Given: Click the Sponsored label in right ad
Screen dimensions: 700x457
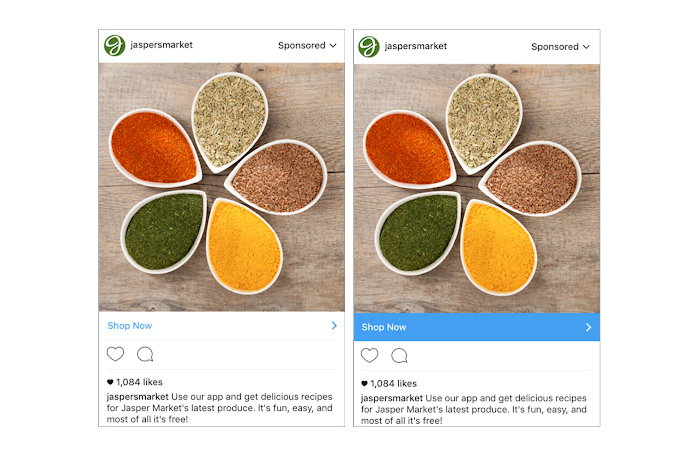Looking at the screenshot, I should pyautogui.click(x=554, y=47).
